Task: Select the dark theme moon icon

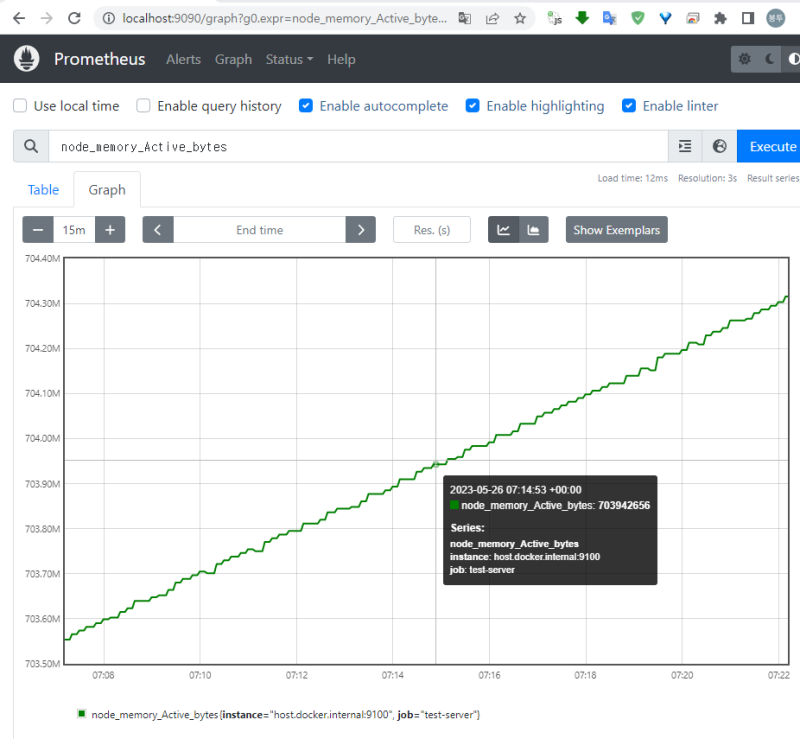Action: [769, 59]
